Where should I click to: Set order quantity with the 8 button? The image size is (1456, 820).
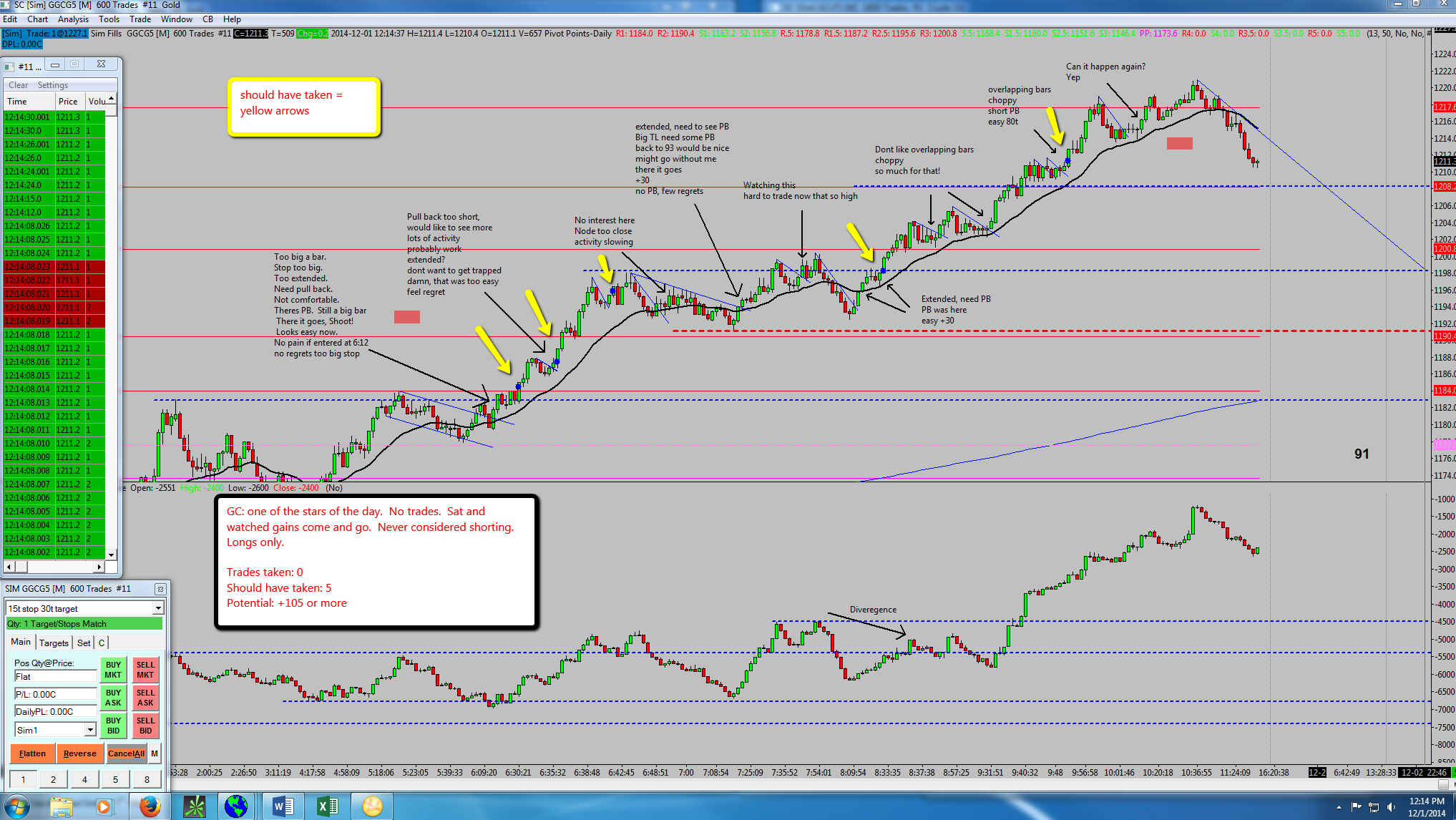pyautogui.click(x=147, y=779)
